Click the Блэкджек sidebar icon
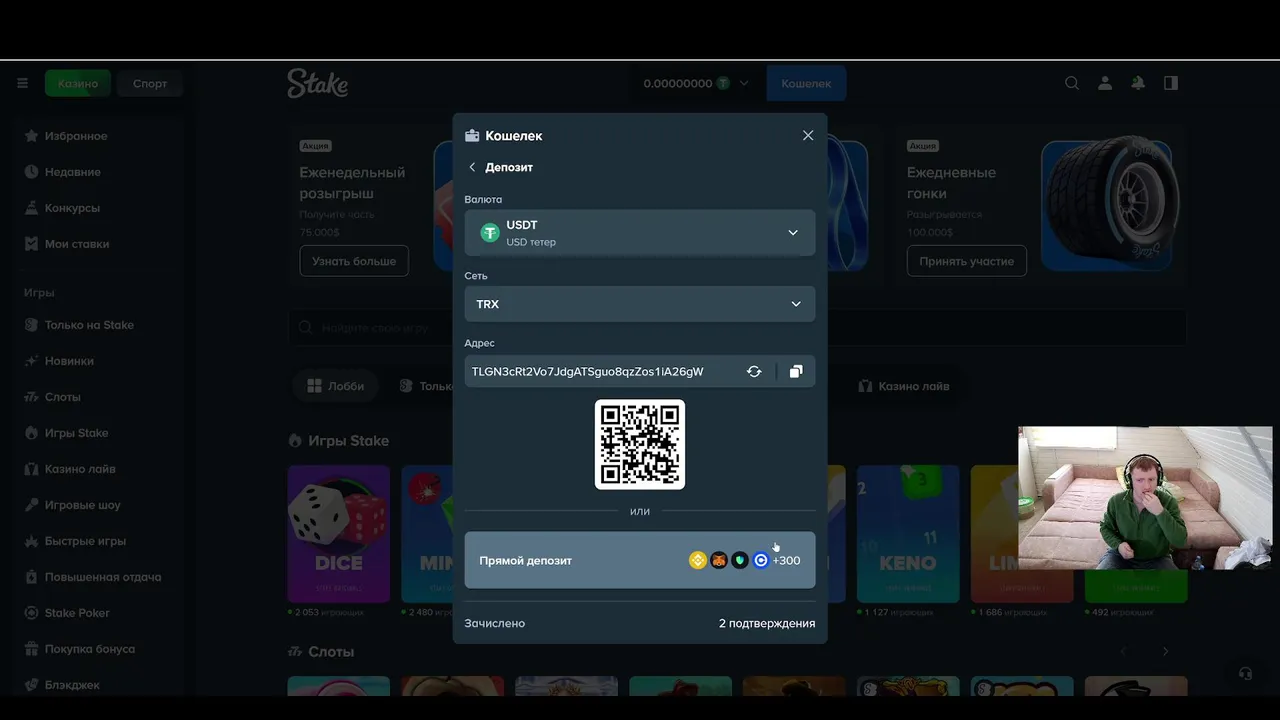This screenshot has width=1280, height=720. 31,685
